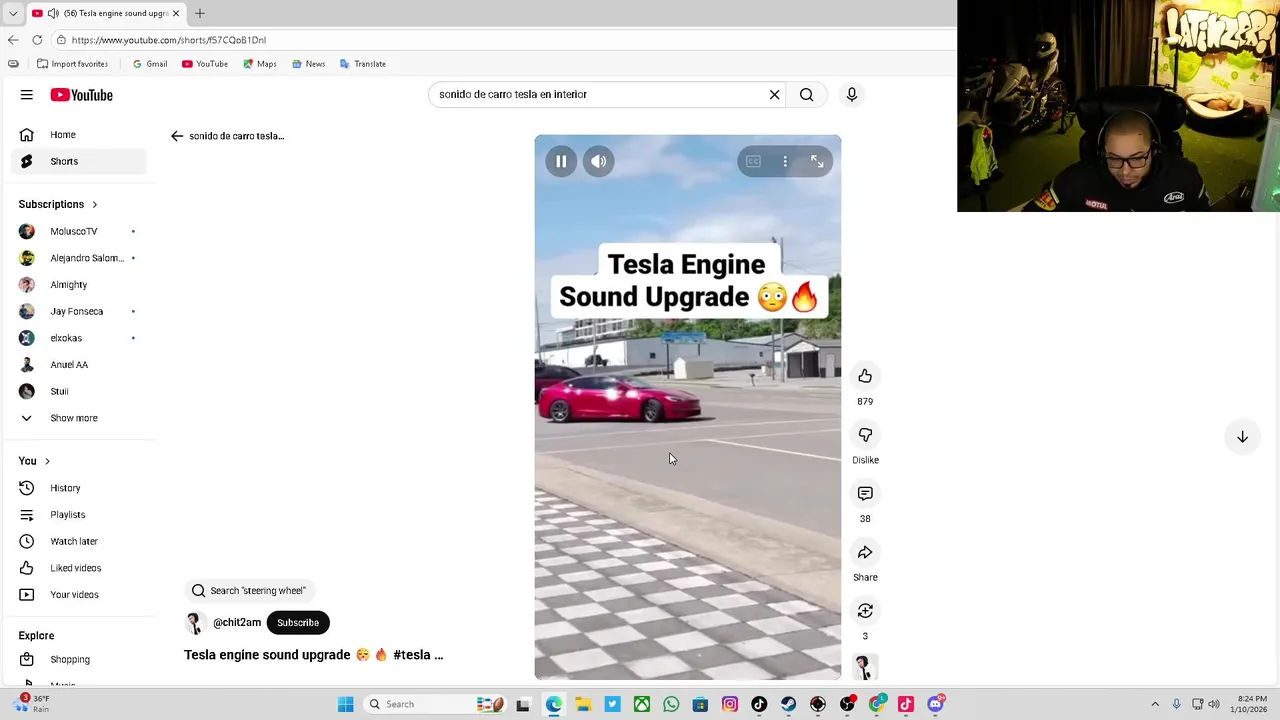This screenshot has height=720, width=1280.
Task: Expand subscriptions with Show more
Action: tap(79, 418)
